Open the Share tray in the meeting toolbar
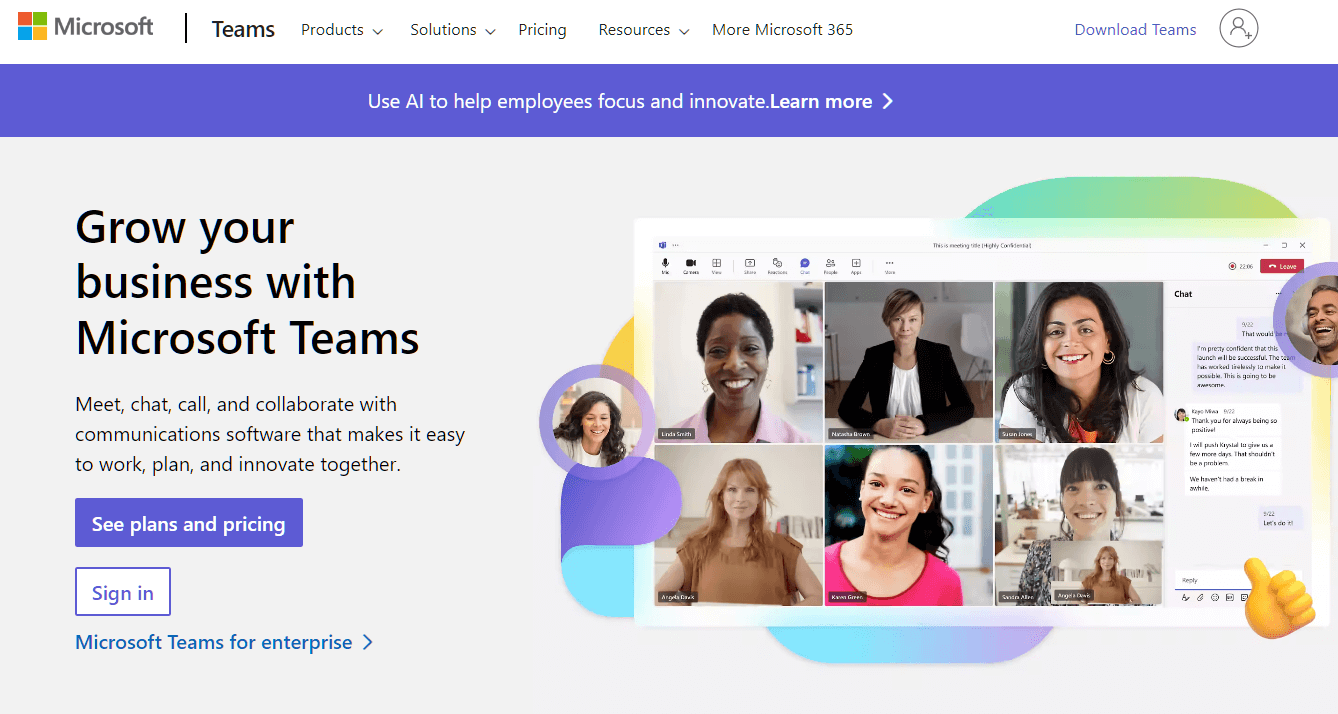This screenshot has width=1338, height=714. click(x=750, y=265)
